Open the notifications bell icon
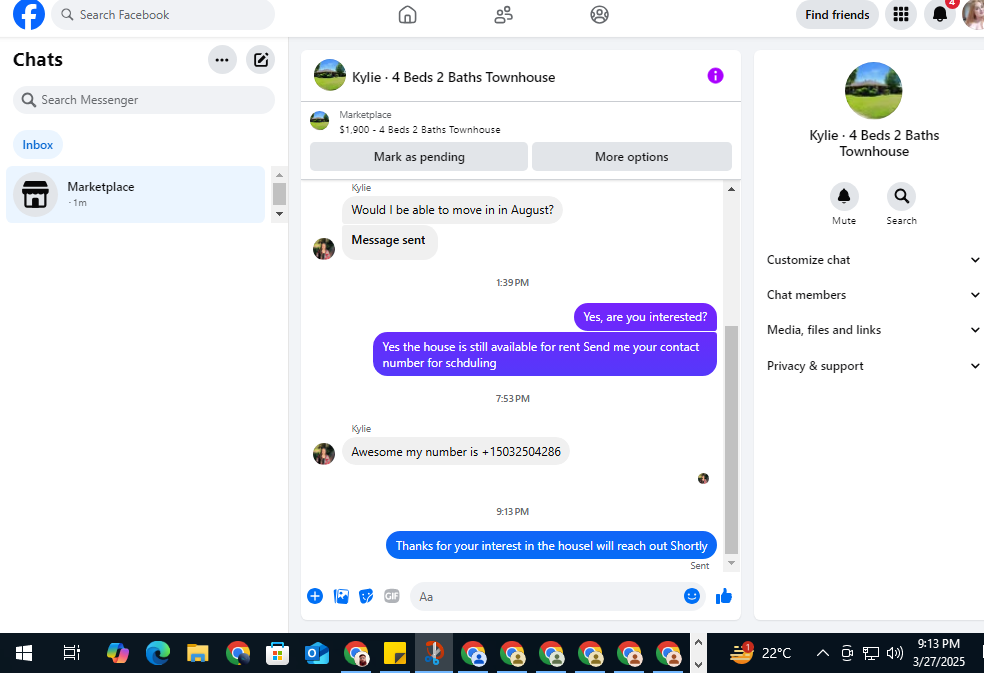Image resolution: width=984 pixels, height=673 pixels. pos(939,14)
